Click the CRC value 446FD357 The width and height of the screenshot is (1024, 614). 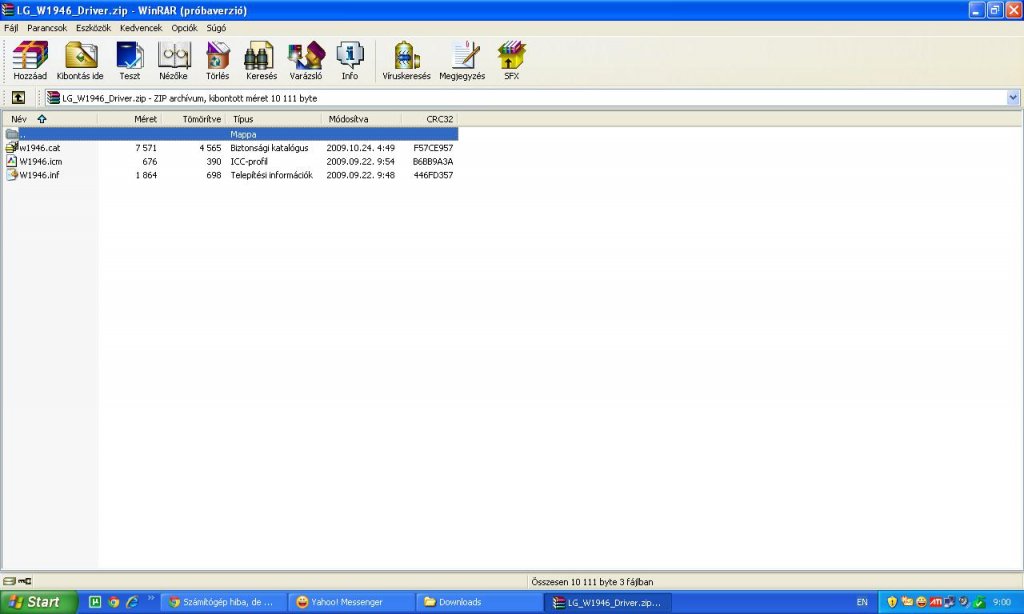(433, 175)
